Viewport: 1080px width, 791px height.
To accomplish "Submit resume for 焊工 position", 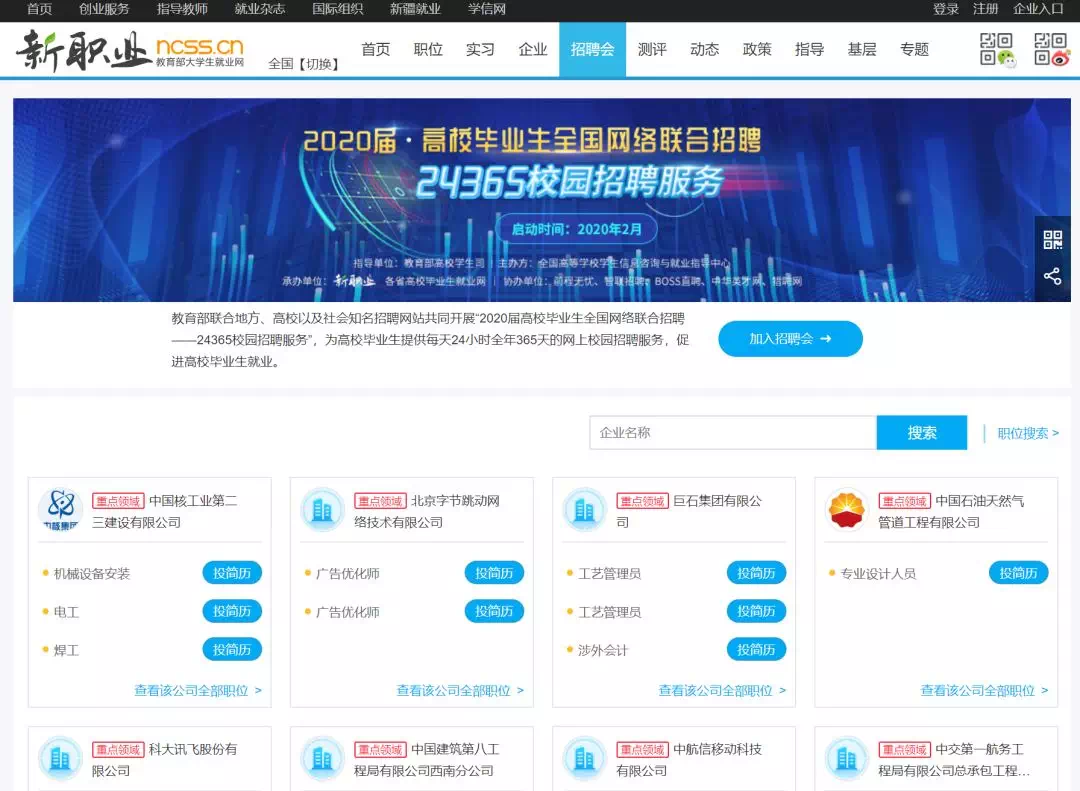I will point(232,649).
